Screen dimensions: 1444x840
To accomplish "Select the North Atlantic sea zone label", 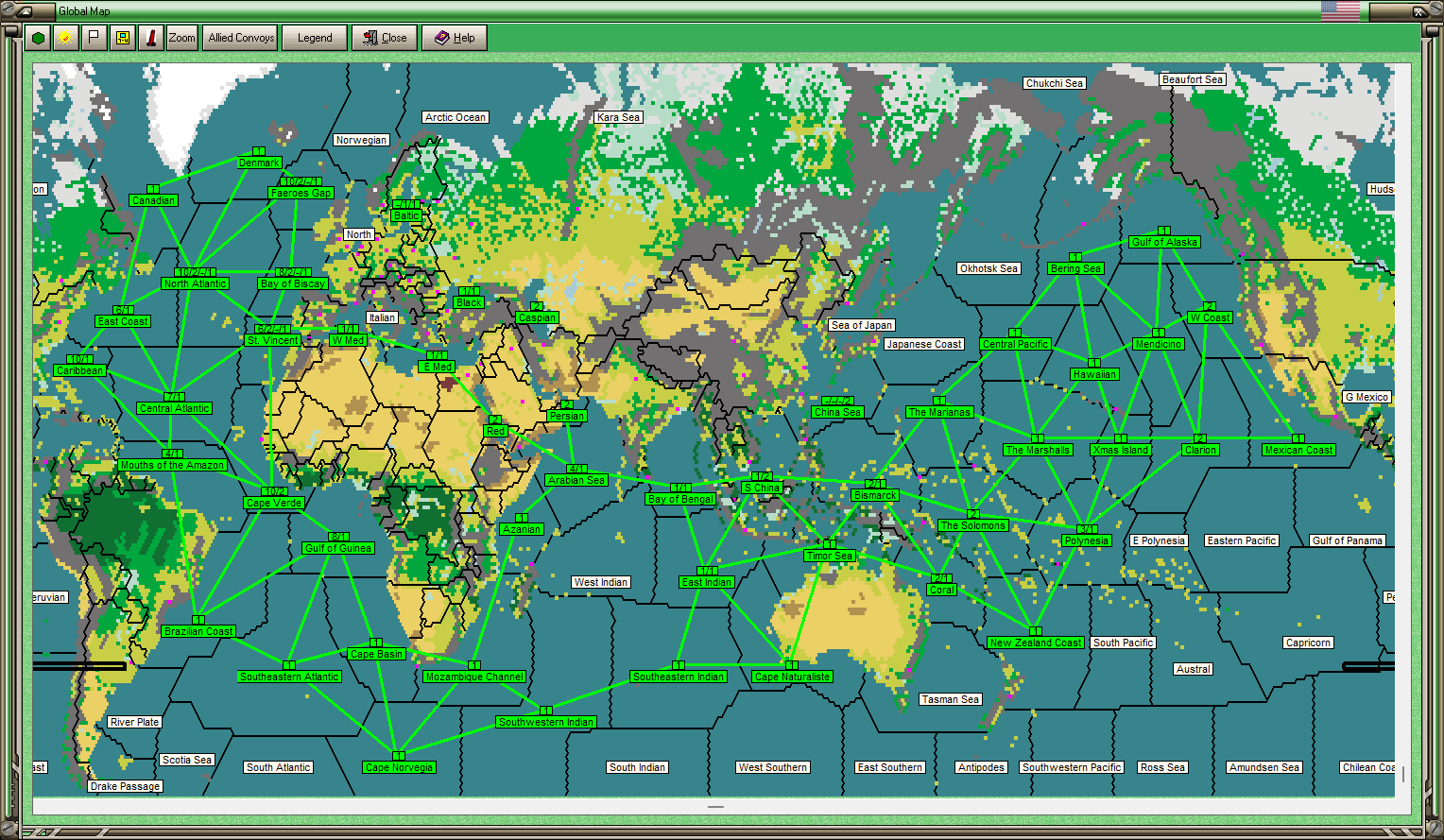I will (x=195, y=283).
